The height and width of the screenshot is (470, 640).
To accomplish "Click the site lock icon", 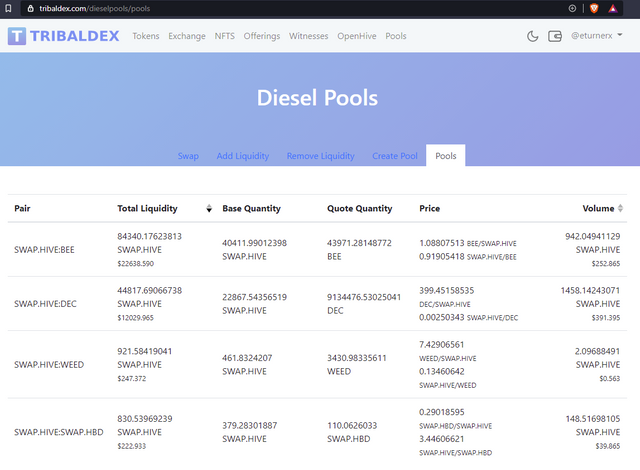I will point(29,8).
